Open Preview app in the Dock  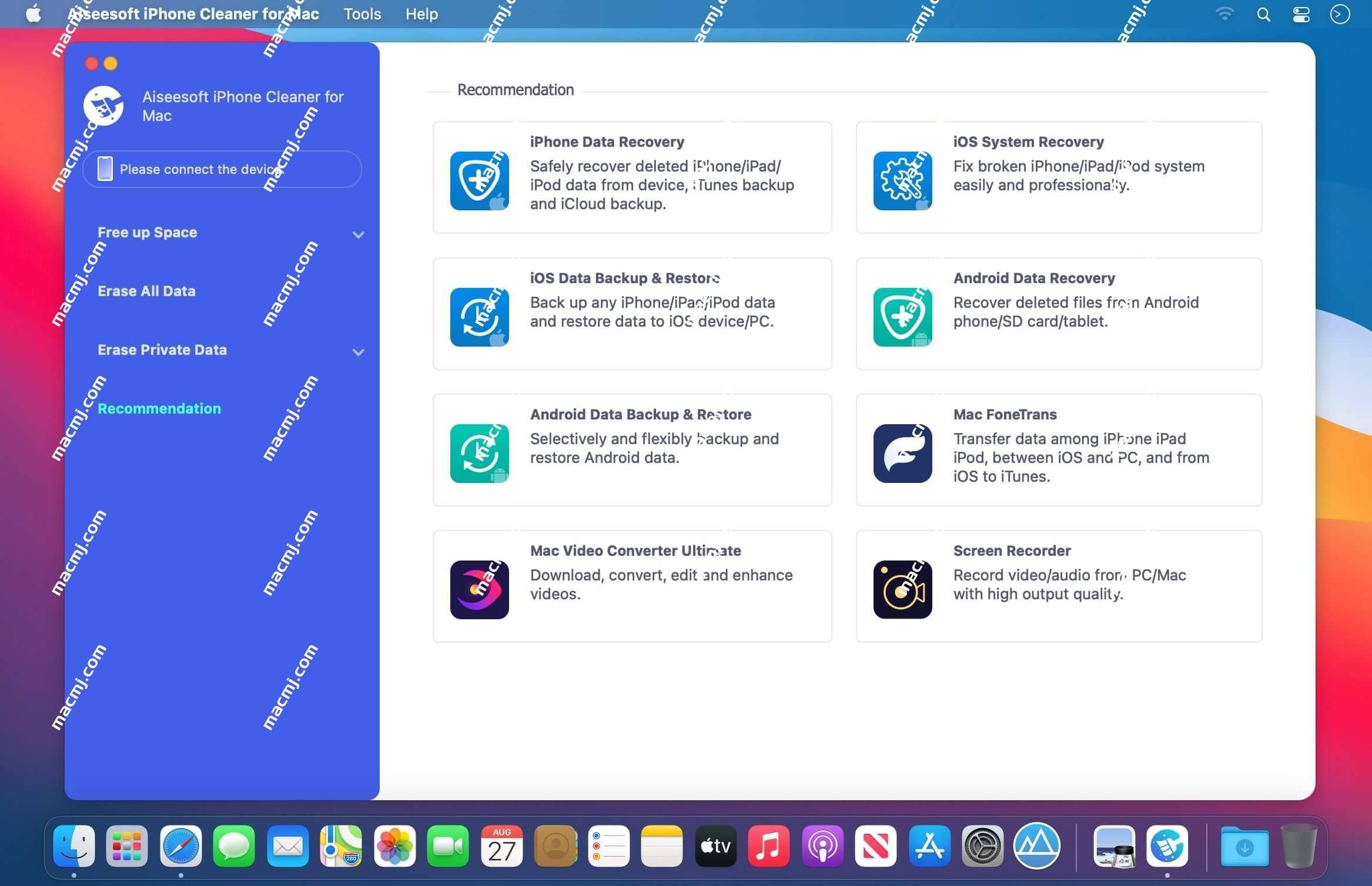coord(1113,846)
